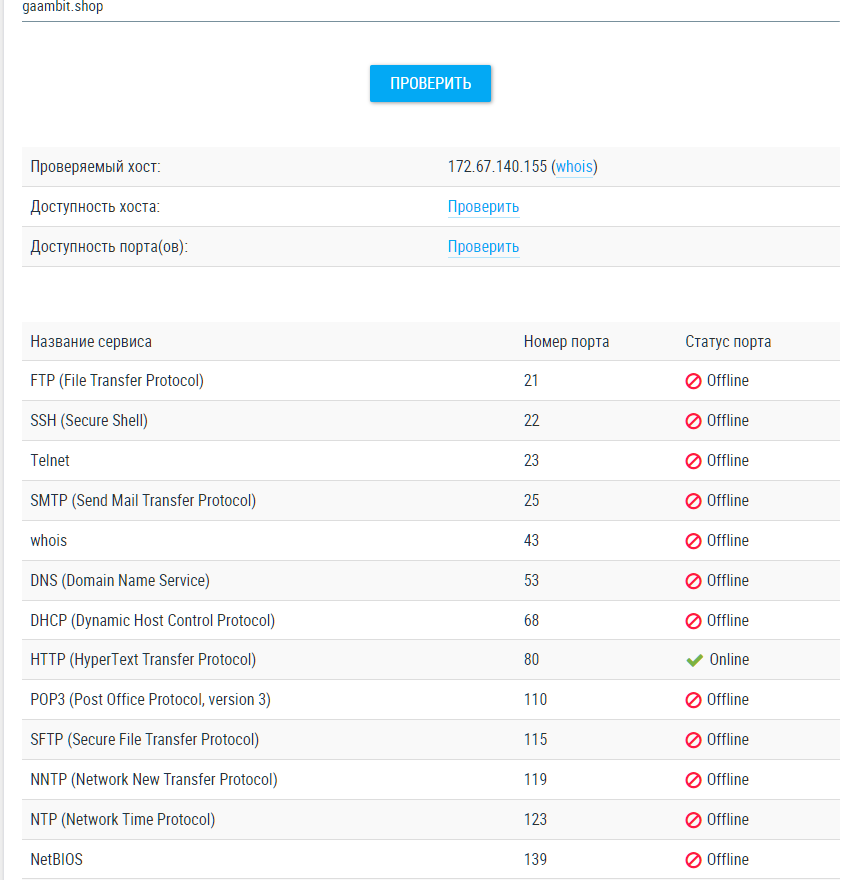Click Проверить link for host availability
Viewport: 855px width, 880px height.
[483, 207]
